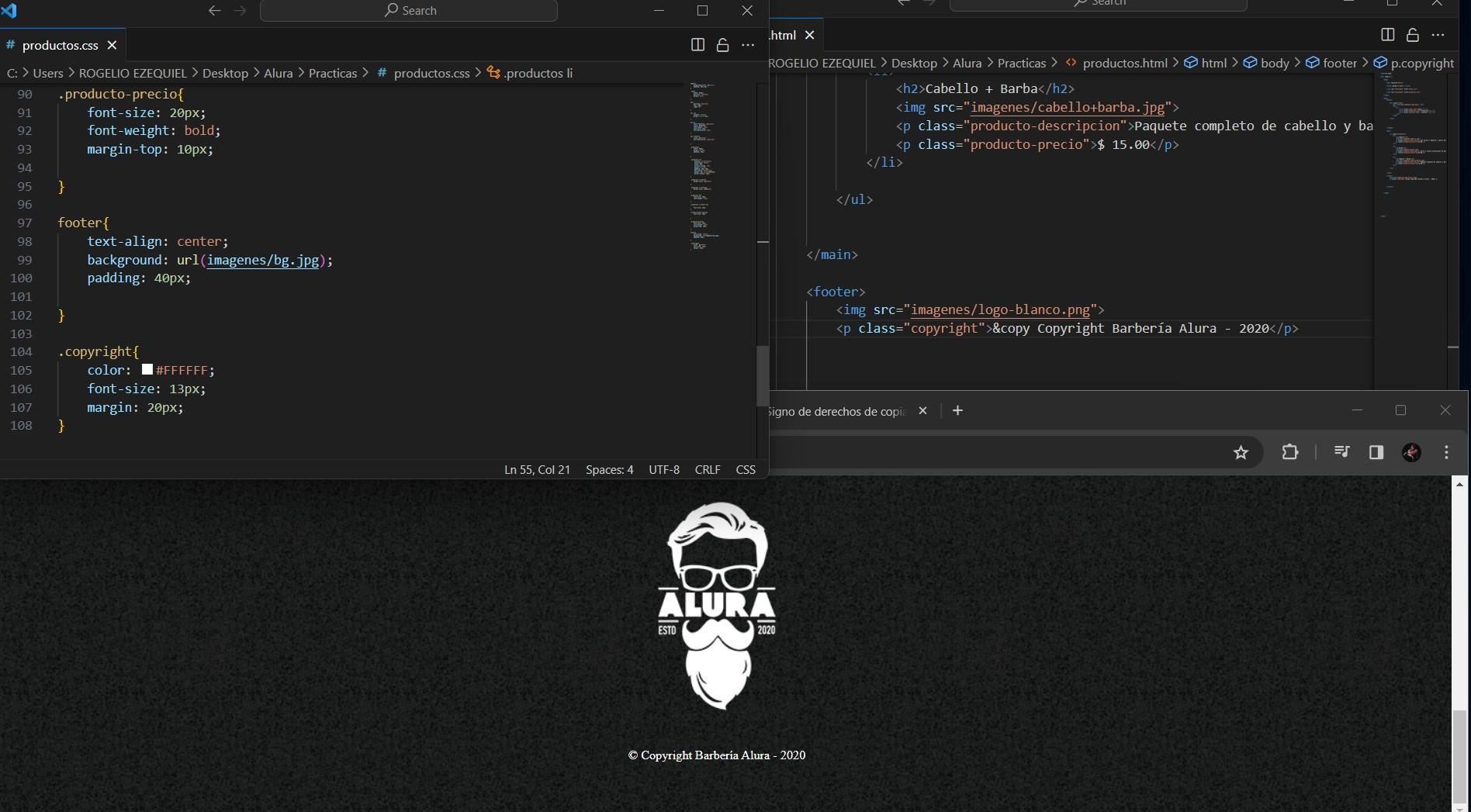Click the Desktop breadcrumb in the CSS editor
The image size is (1471, 812).
(x=225, y=73)
